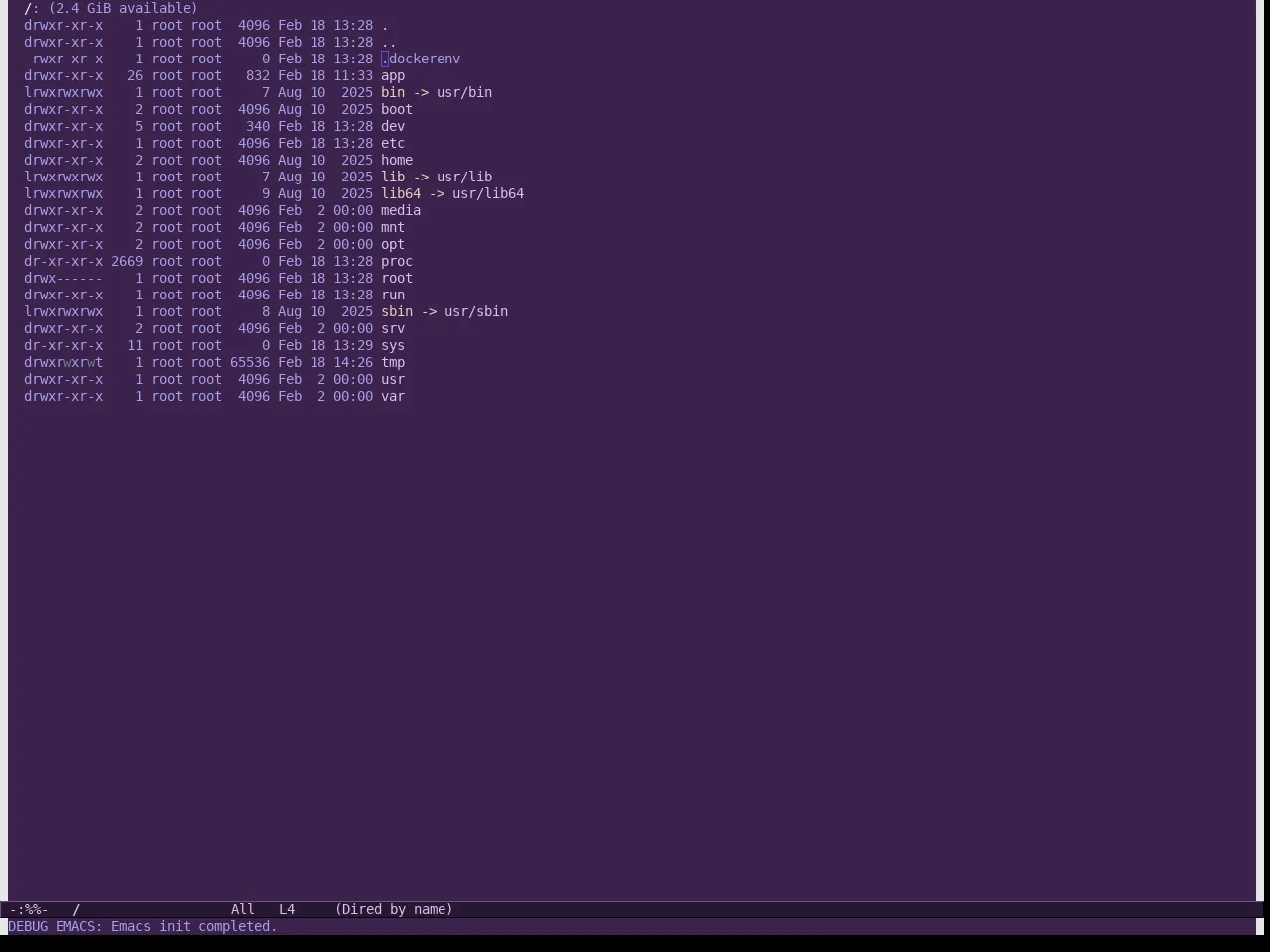Viewport: 1270px width, 952px height.
Task: Open the var directory entry
Action: pos(393,396)
